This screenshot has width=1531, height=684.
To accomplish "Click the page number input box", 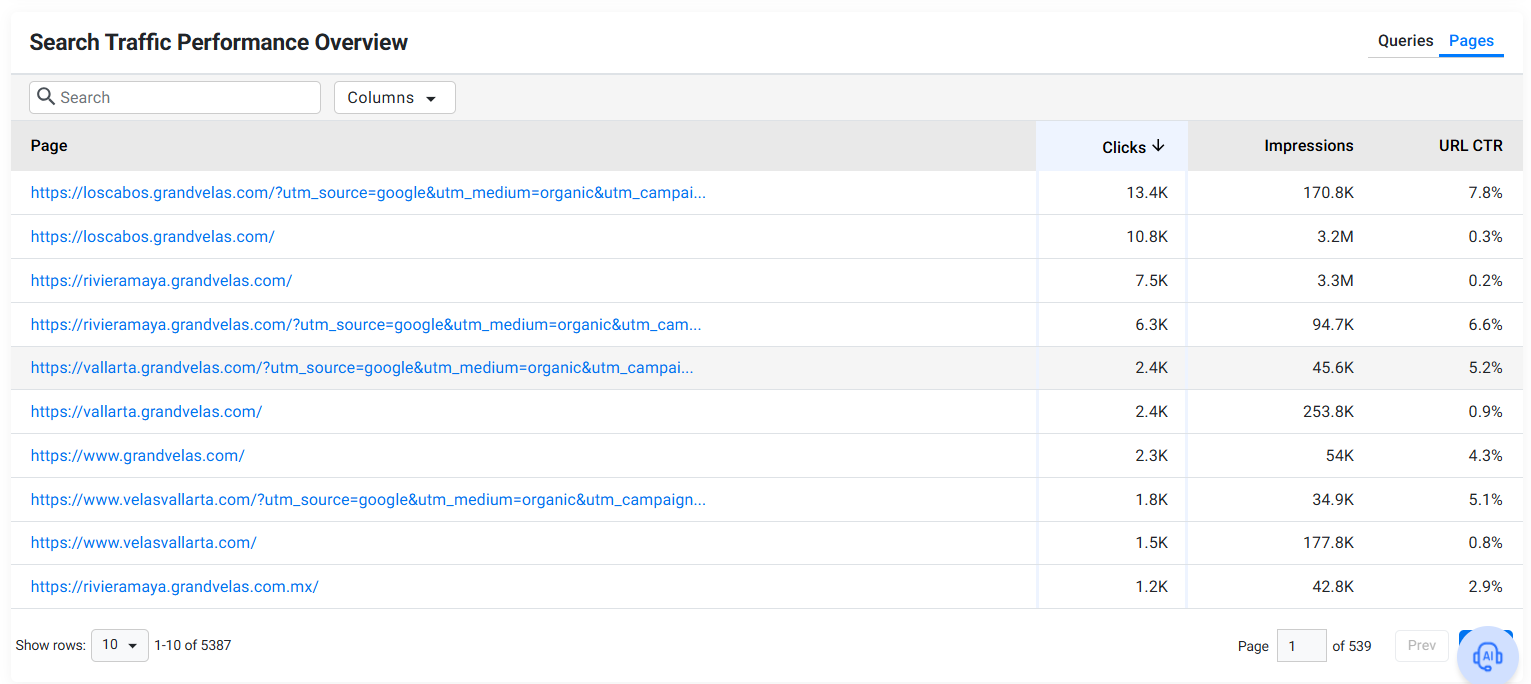I will (1302, 646).
